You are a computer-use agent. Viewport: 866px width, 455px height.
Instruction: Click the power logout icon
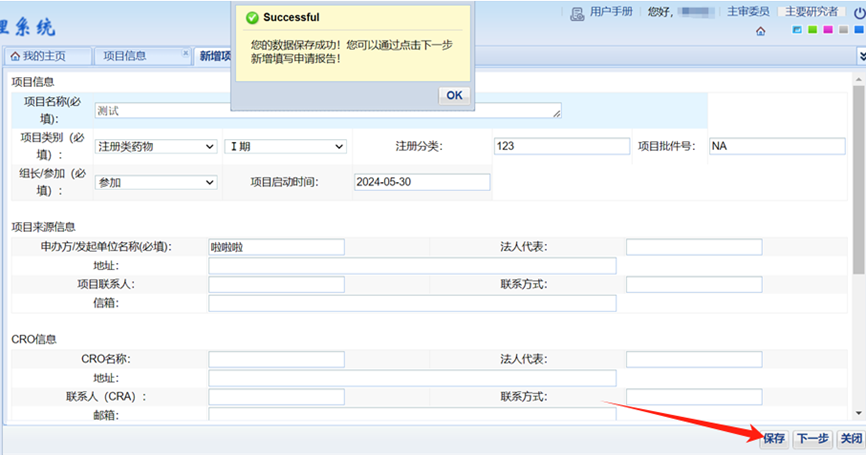[x=860, y=13]
